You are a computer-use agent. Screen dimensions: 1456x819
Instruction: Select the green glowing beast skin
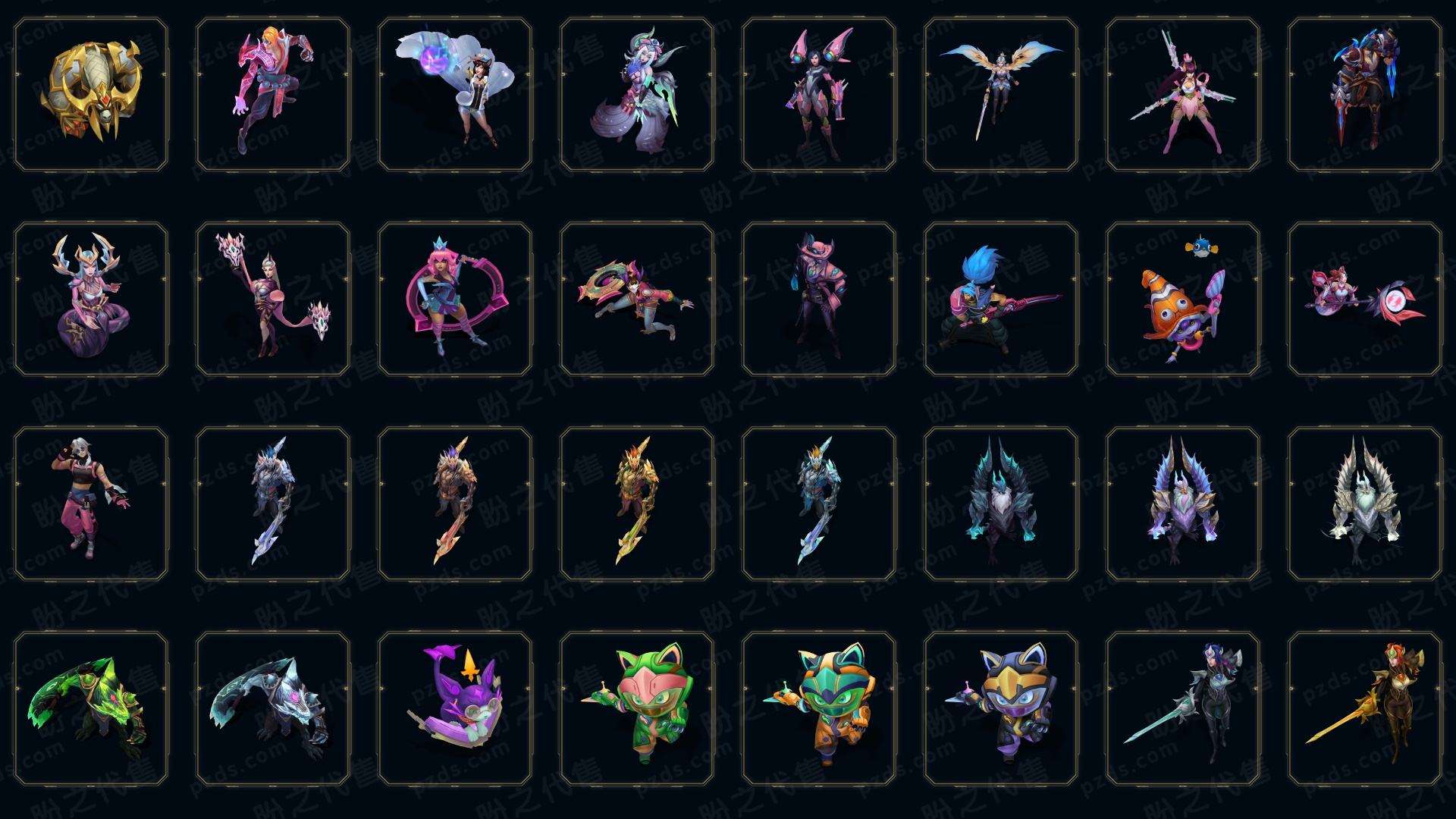click(91, 708)
